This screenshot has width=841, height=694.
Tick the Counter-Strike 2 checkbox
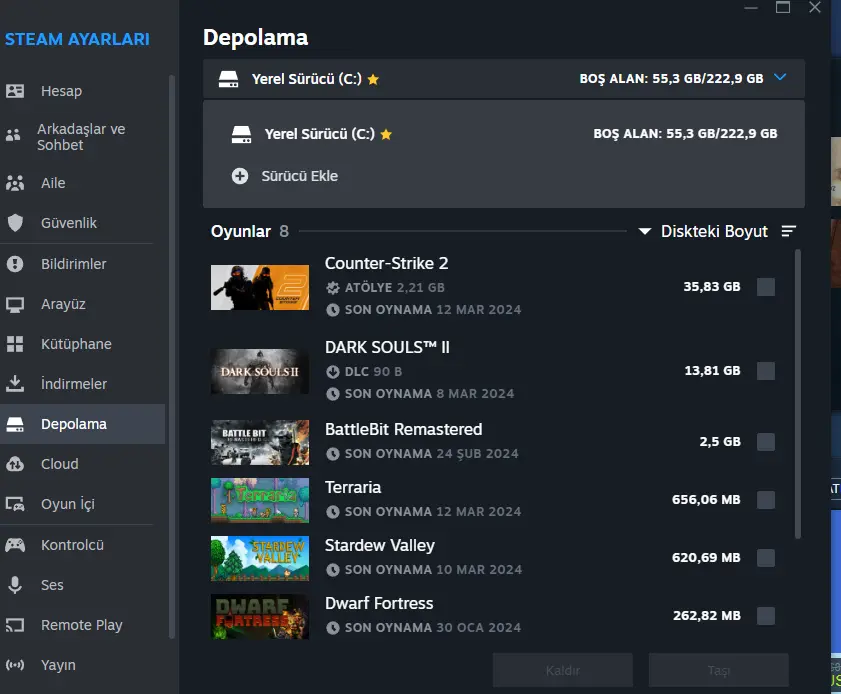click(766, 287)
